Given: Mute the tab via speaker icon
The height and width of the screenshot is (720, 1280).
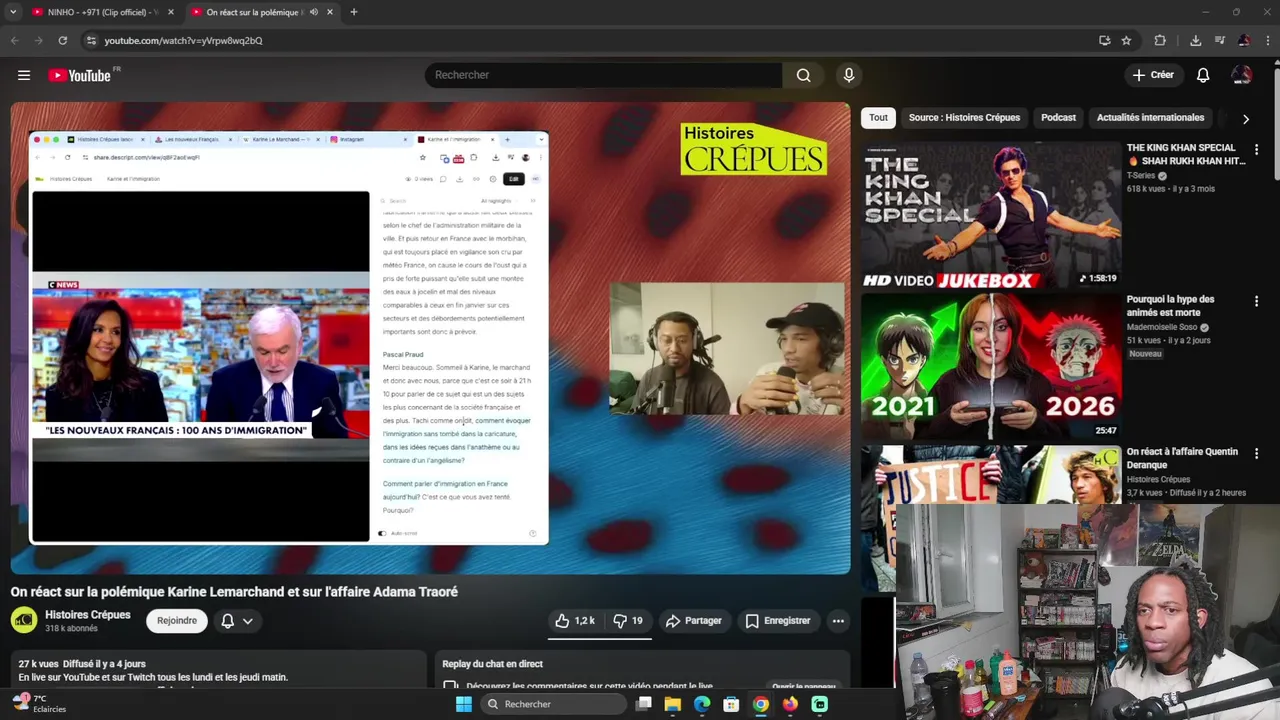Looking at the screenshot, I should pos(313,12).
